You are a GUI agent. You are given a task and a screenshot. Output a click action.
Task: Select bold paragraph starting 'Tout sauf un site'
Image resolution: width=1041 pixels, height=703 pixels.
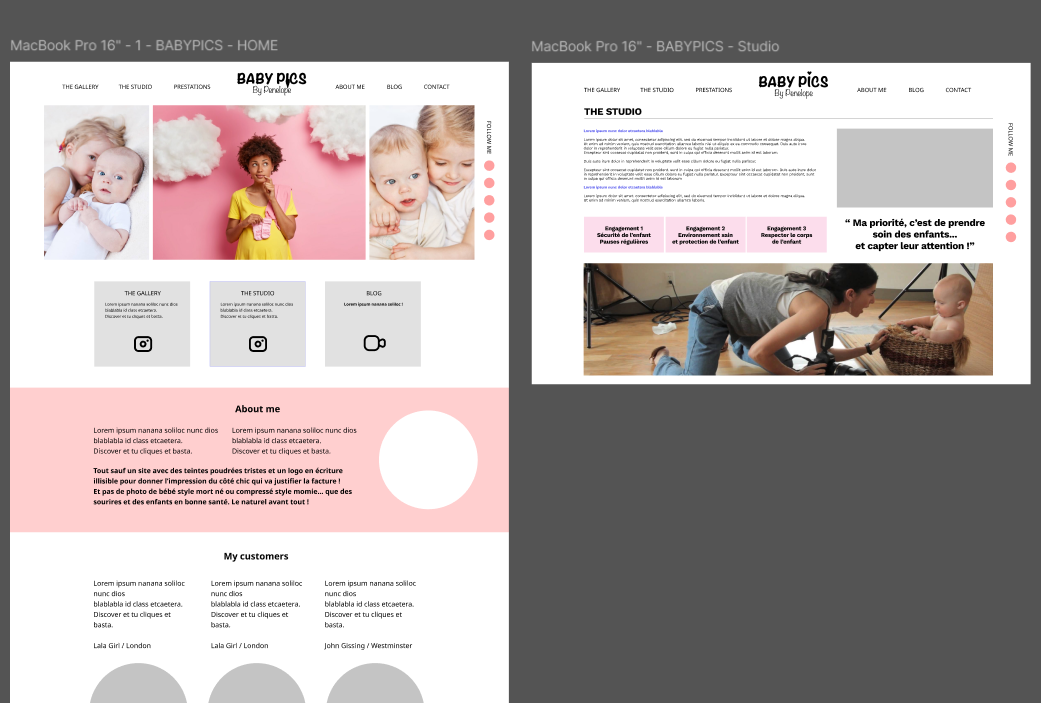pyautogui.click(x=223, y=487)
